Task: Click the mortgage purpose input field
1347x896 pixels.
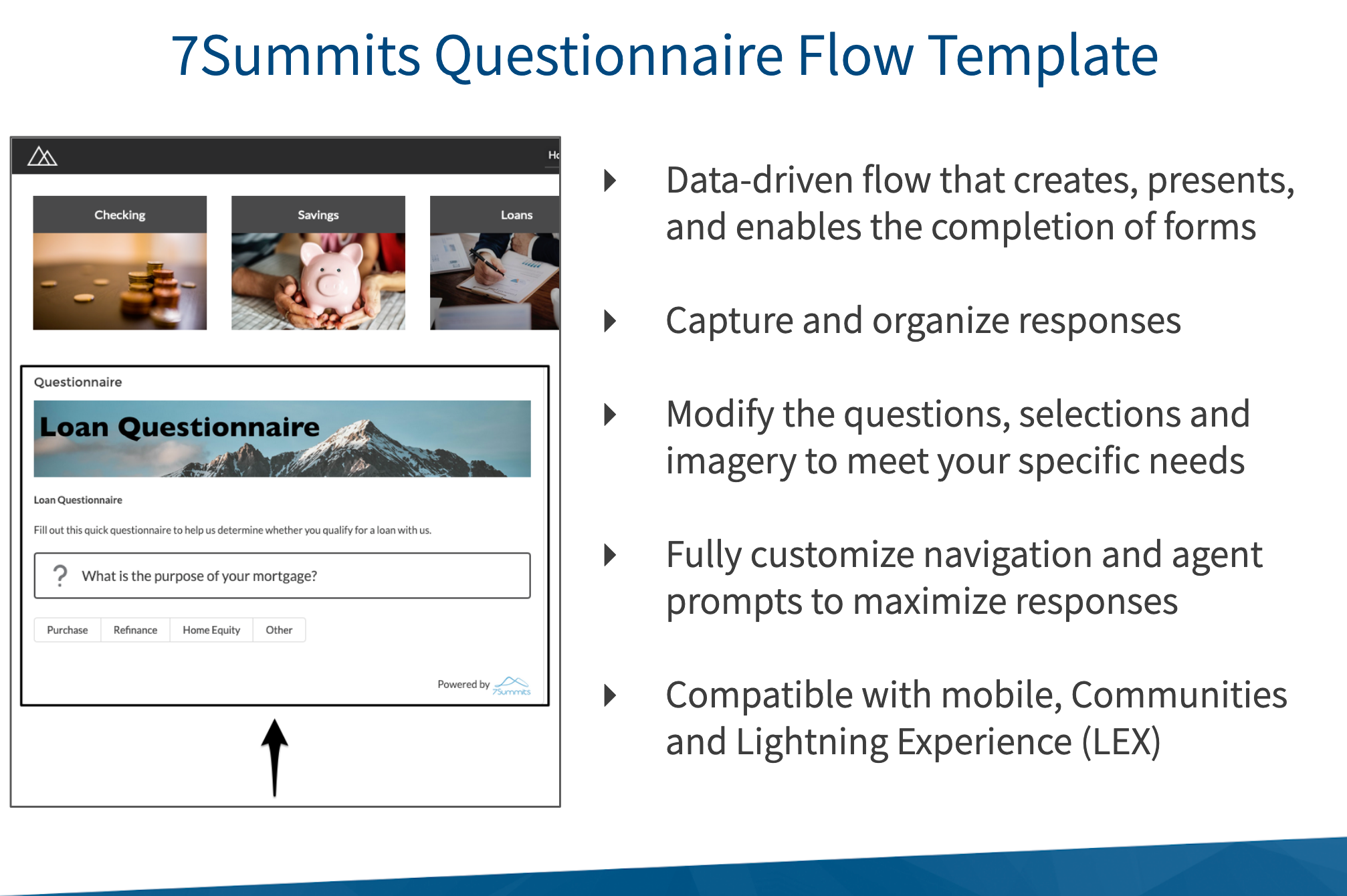Action: point(290,575)
